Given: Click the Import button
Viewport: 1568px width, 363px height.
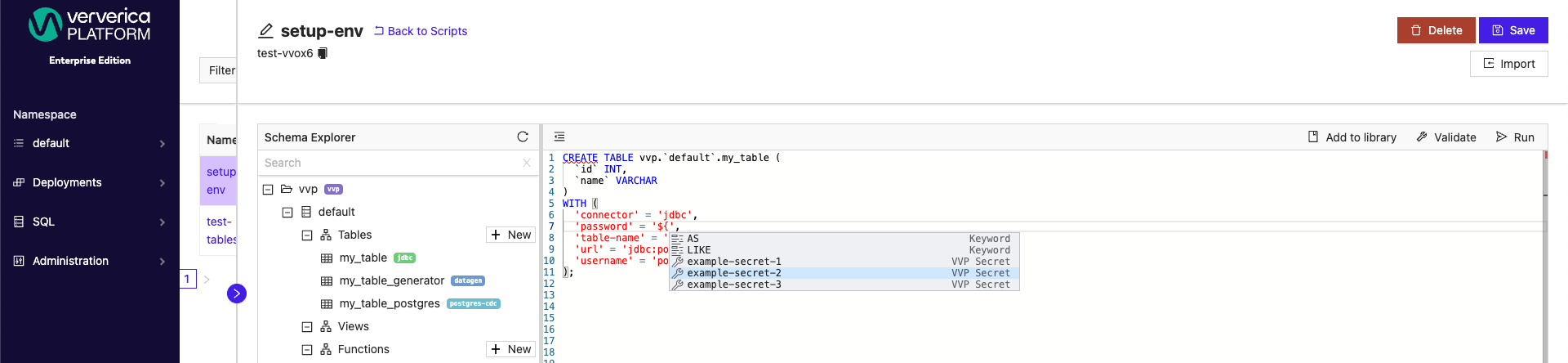Looking at the screenshot, I should pyautogui.click(x=1509, y=64).
